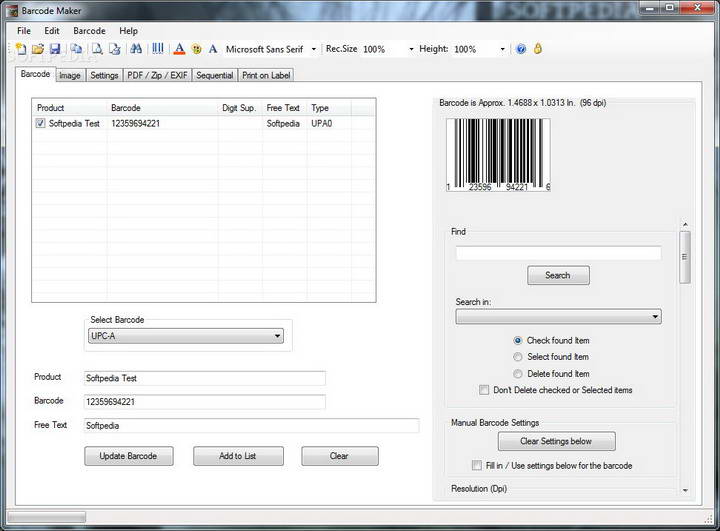This screenshot has height=531, width=720.
Task: Click the Update Barcode button
Action: pos(129,456)
